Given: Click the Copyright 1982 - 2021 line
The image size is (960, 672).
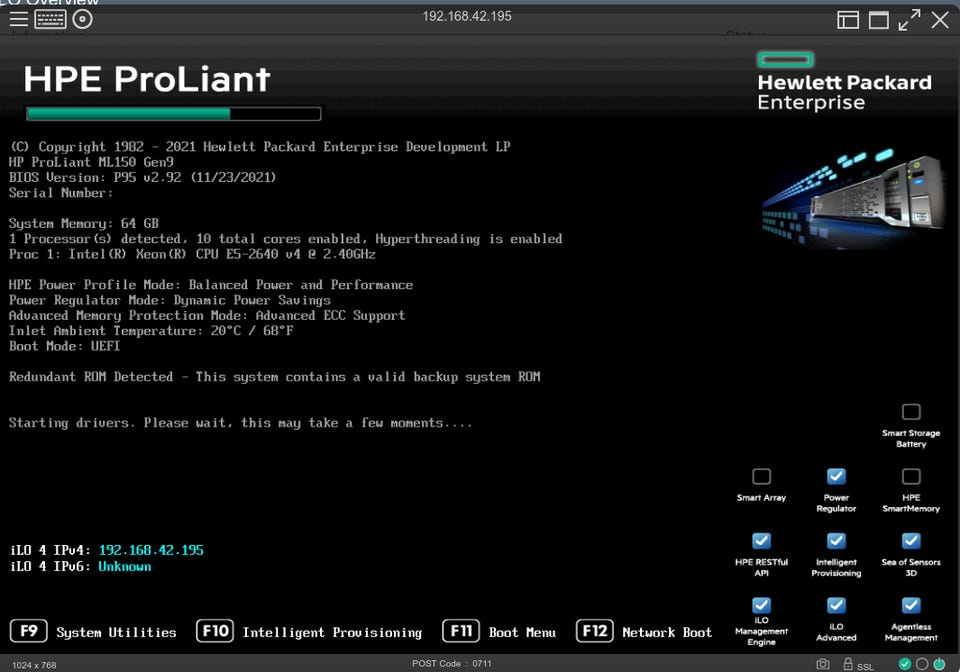Looking at the screenshot, I should coord(260,147).
